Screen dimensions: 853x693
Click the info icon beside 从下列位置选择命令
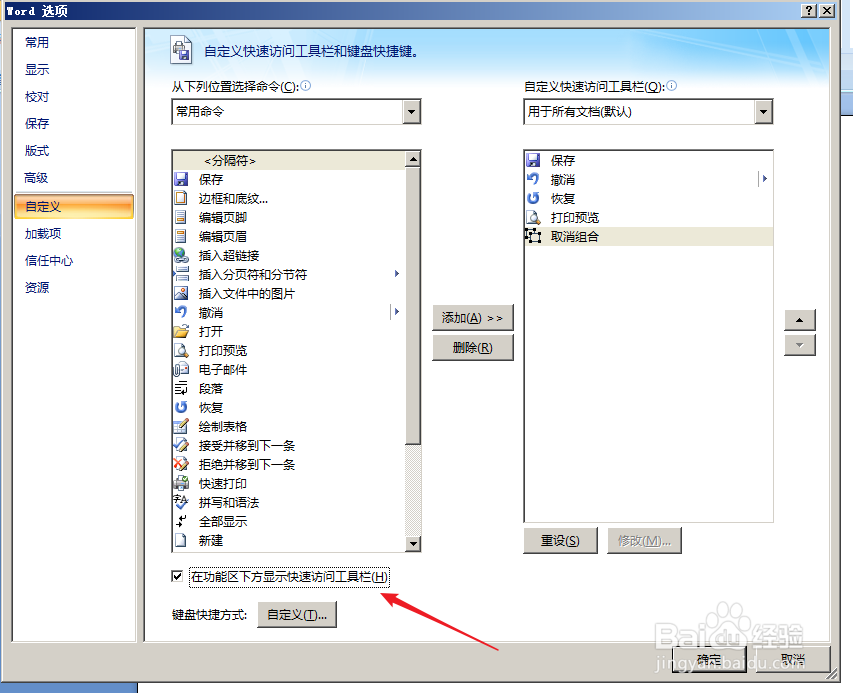(x=306, y=85)
